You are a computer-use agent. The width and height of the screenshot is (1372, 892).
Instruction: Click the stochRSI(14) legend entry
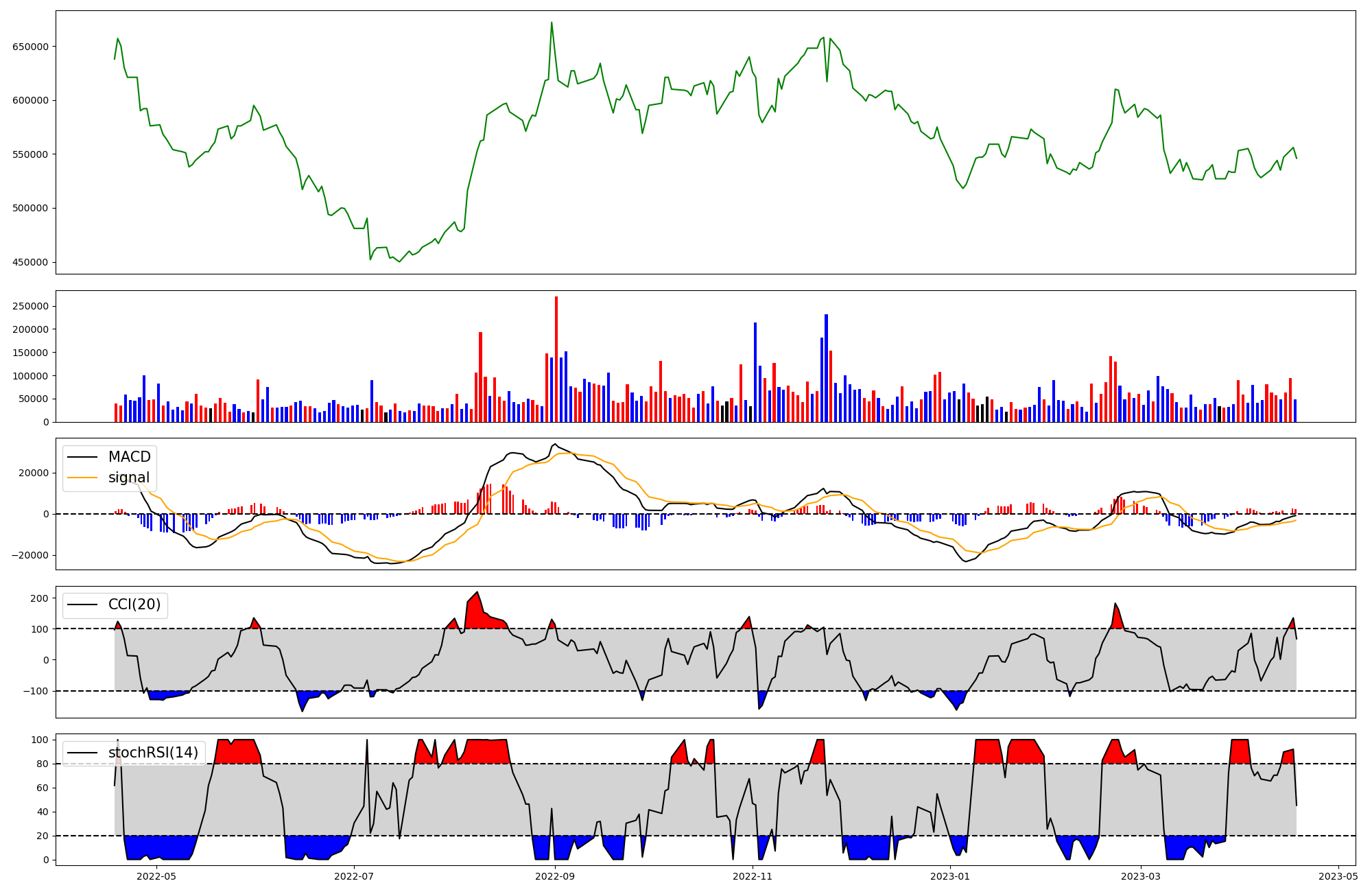[x=152, y=753]
